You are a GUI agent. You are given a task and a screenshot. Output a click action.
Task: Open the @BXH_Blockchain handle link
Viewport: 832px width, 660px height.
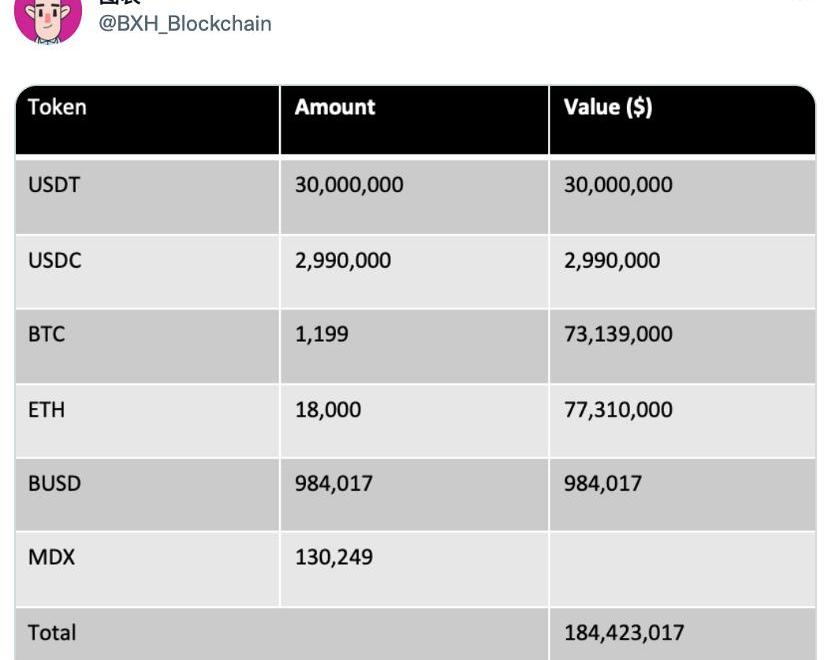pos(185,24)
